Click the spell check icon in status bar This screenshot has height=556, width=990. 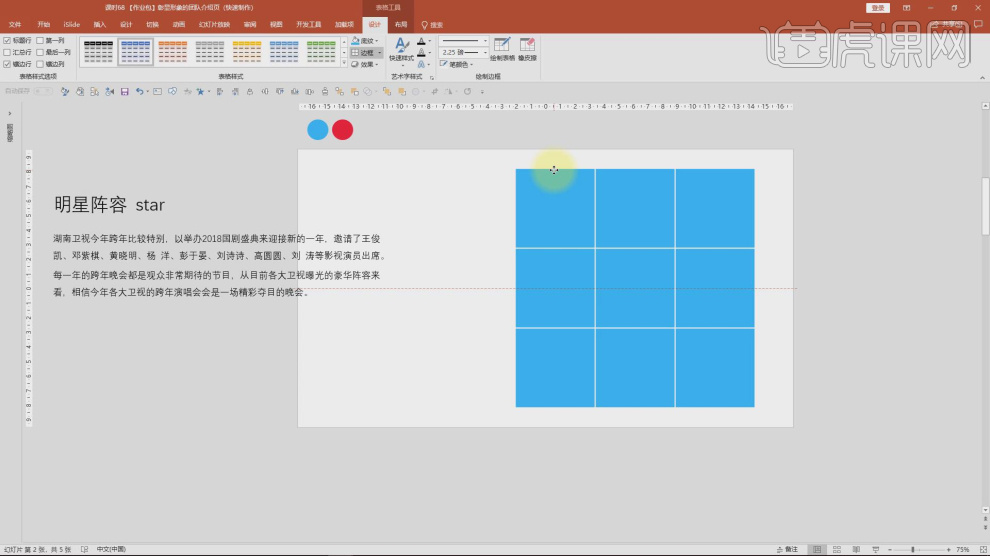click(84, 550)
